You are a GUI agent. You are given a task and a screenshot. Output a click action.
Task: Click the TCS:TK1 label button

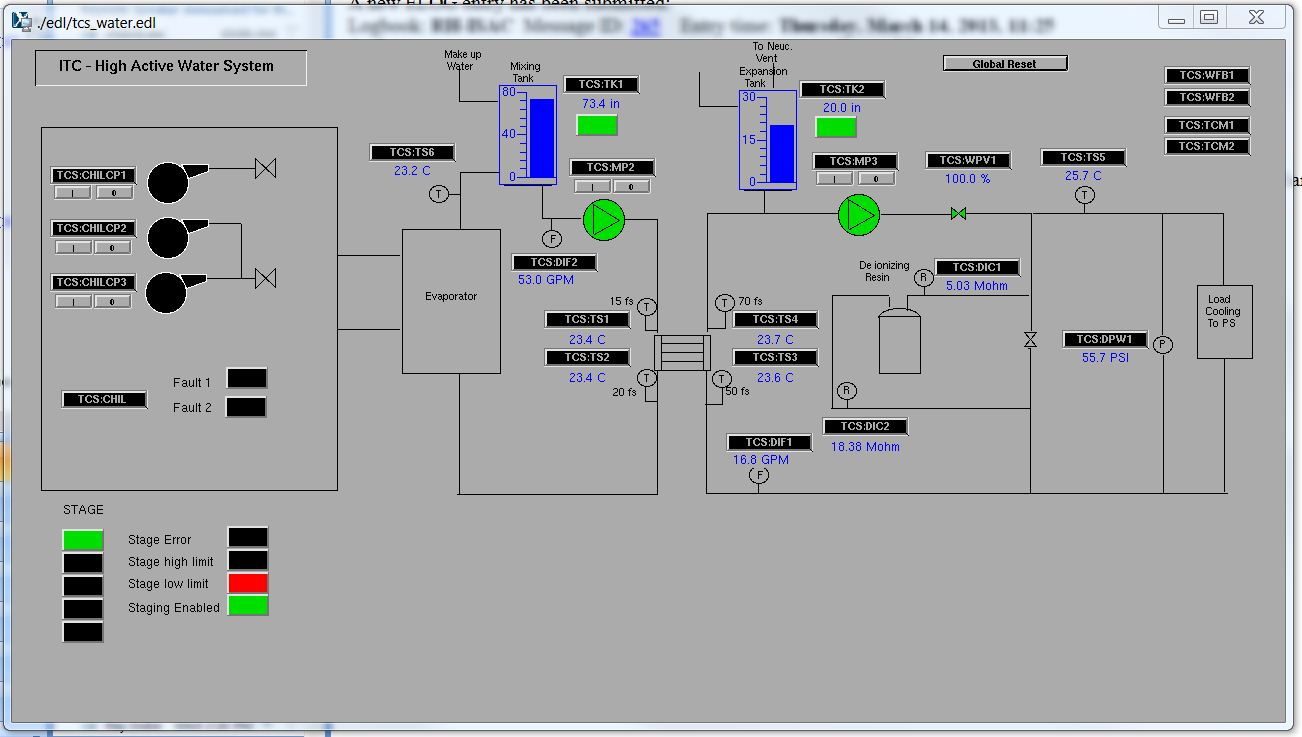click(x=601, y=85)
